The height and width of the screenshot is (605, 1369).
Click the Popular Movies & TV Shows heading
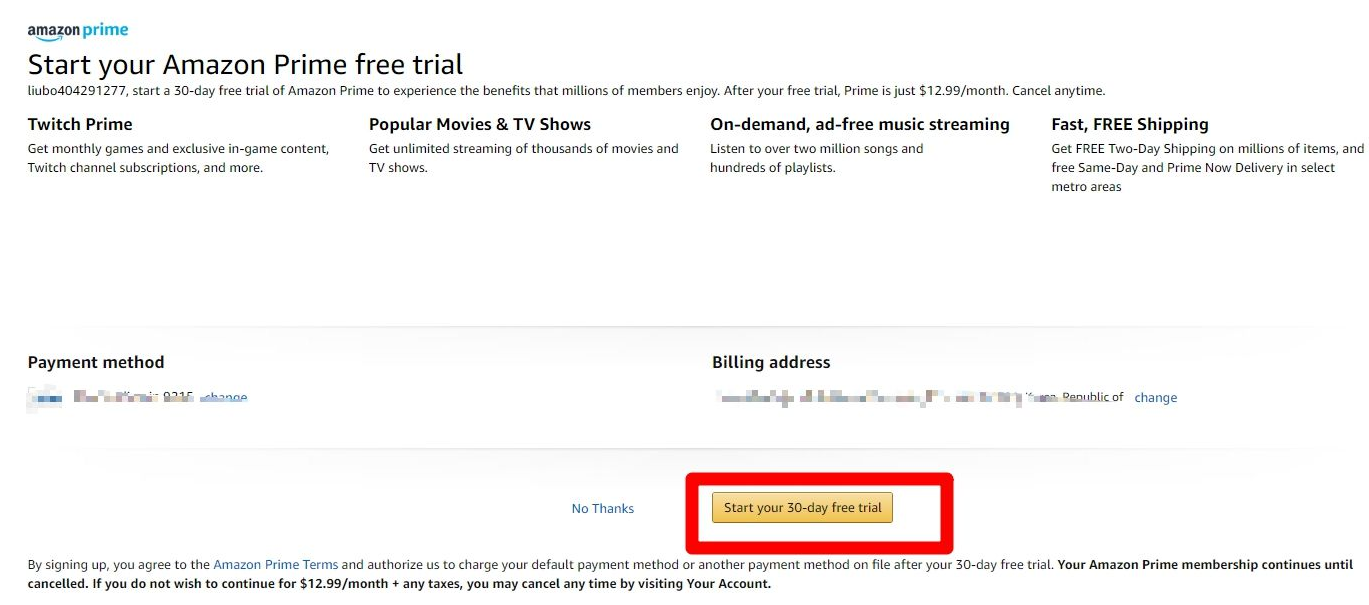479,124
